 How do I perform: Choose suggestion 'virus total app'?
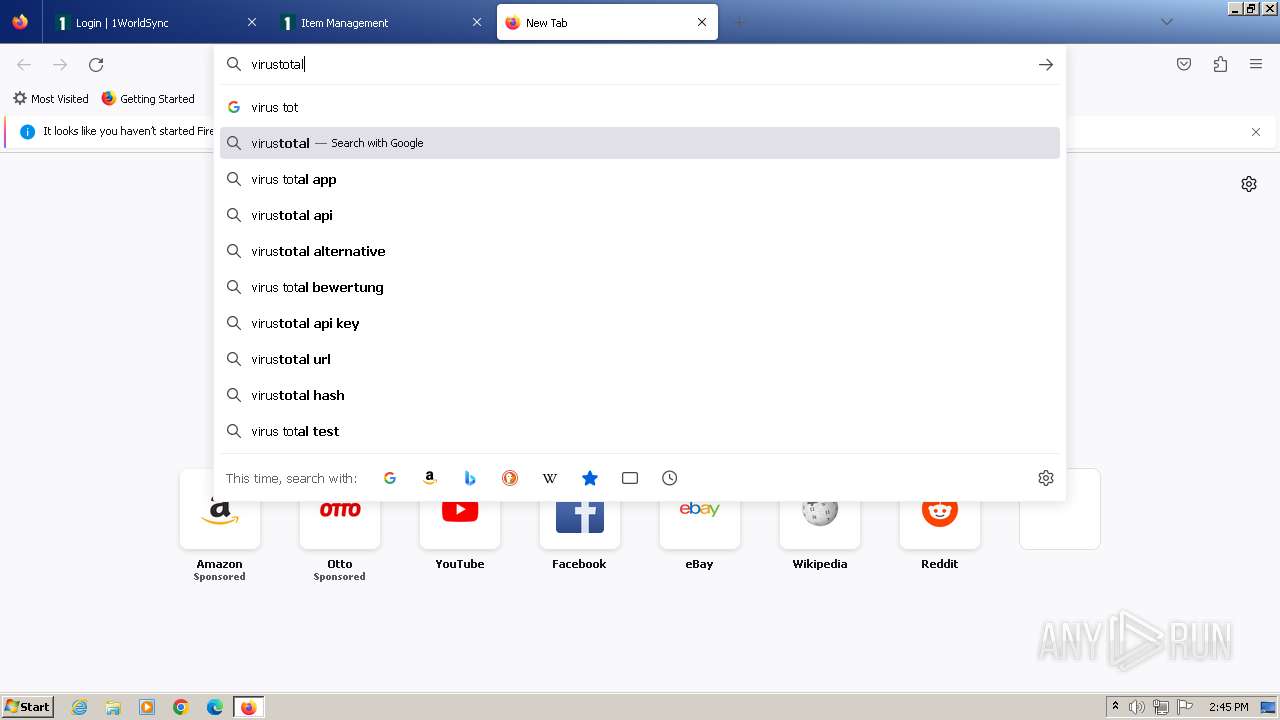pyautogui.click(x=640, y=179)
